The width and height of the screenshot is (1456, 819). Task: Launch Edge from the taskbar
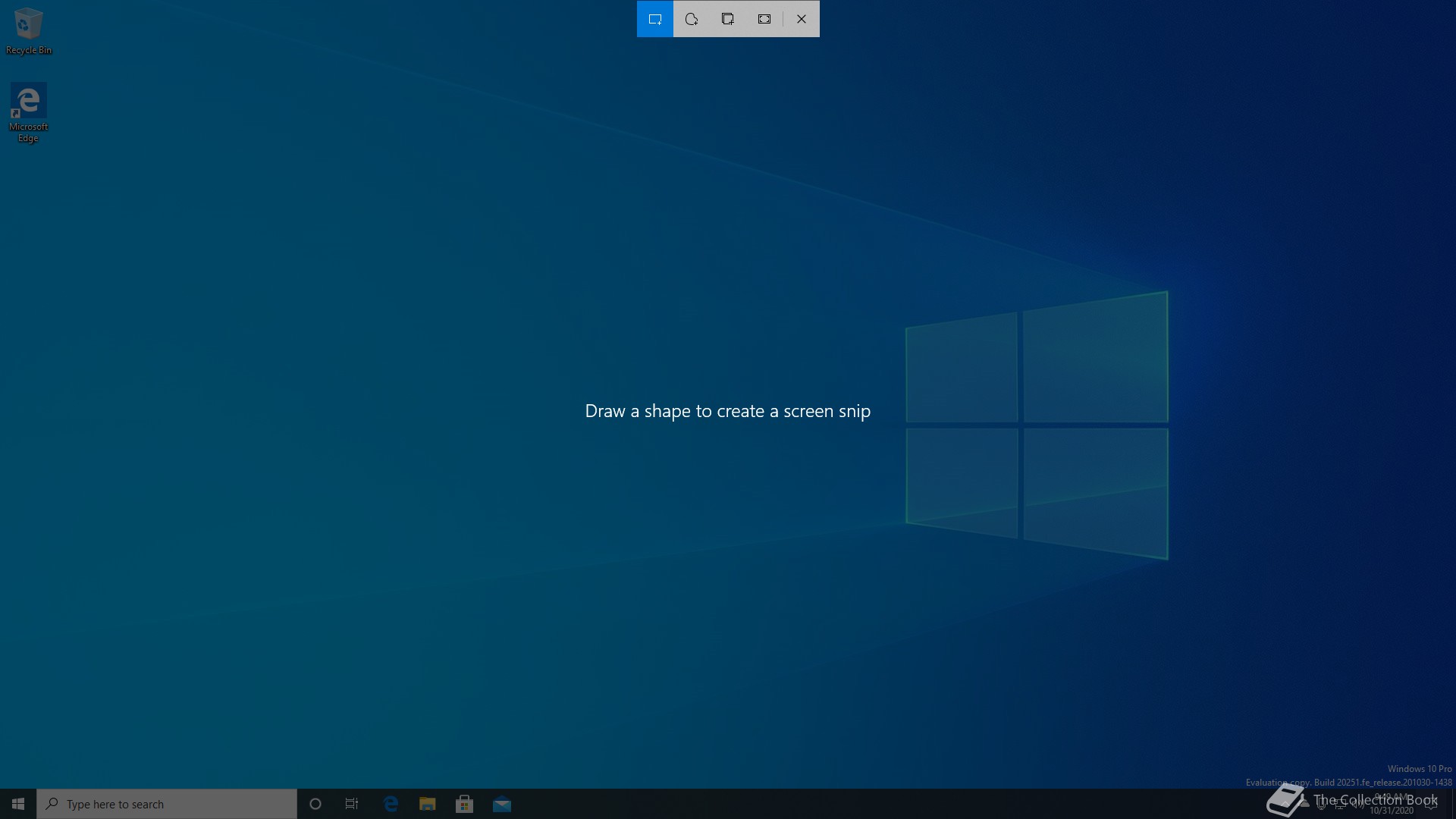(391, 804)
